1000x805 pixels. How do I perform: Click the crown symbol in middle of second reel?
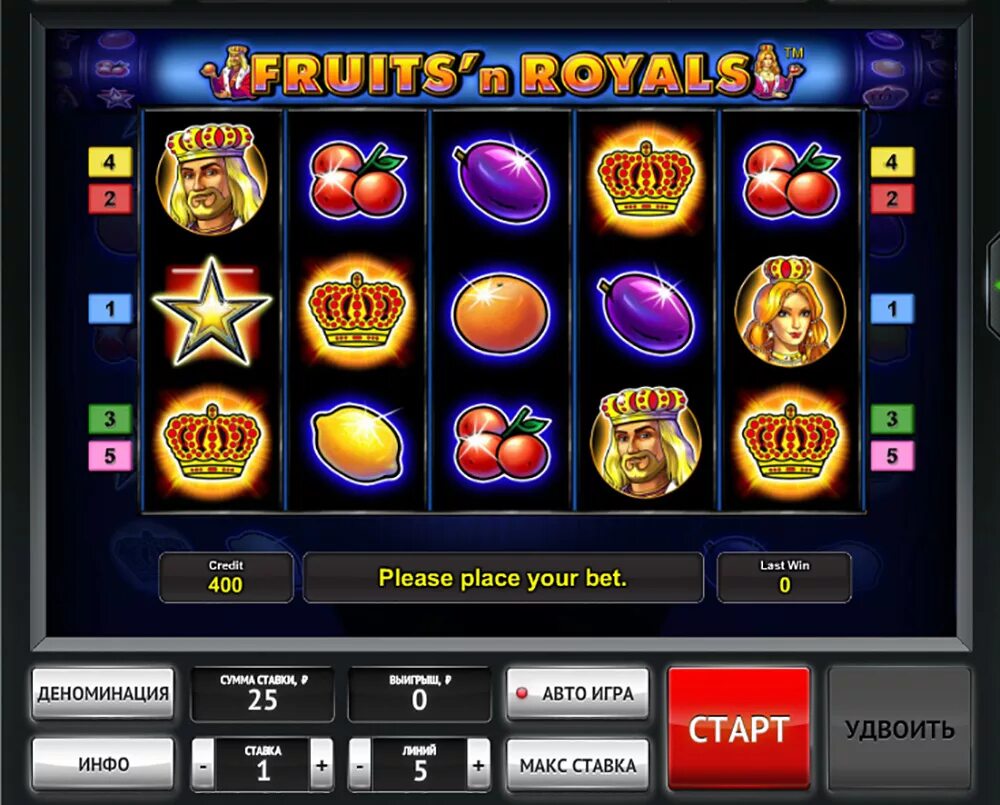[x=357, y=312]
